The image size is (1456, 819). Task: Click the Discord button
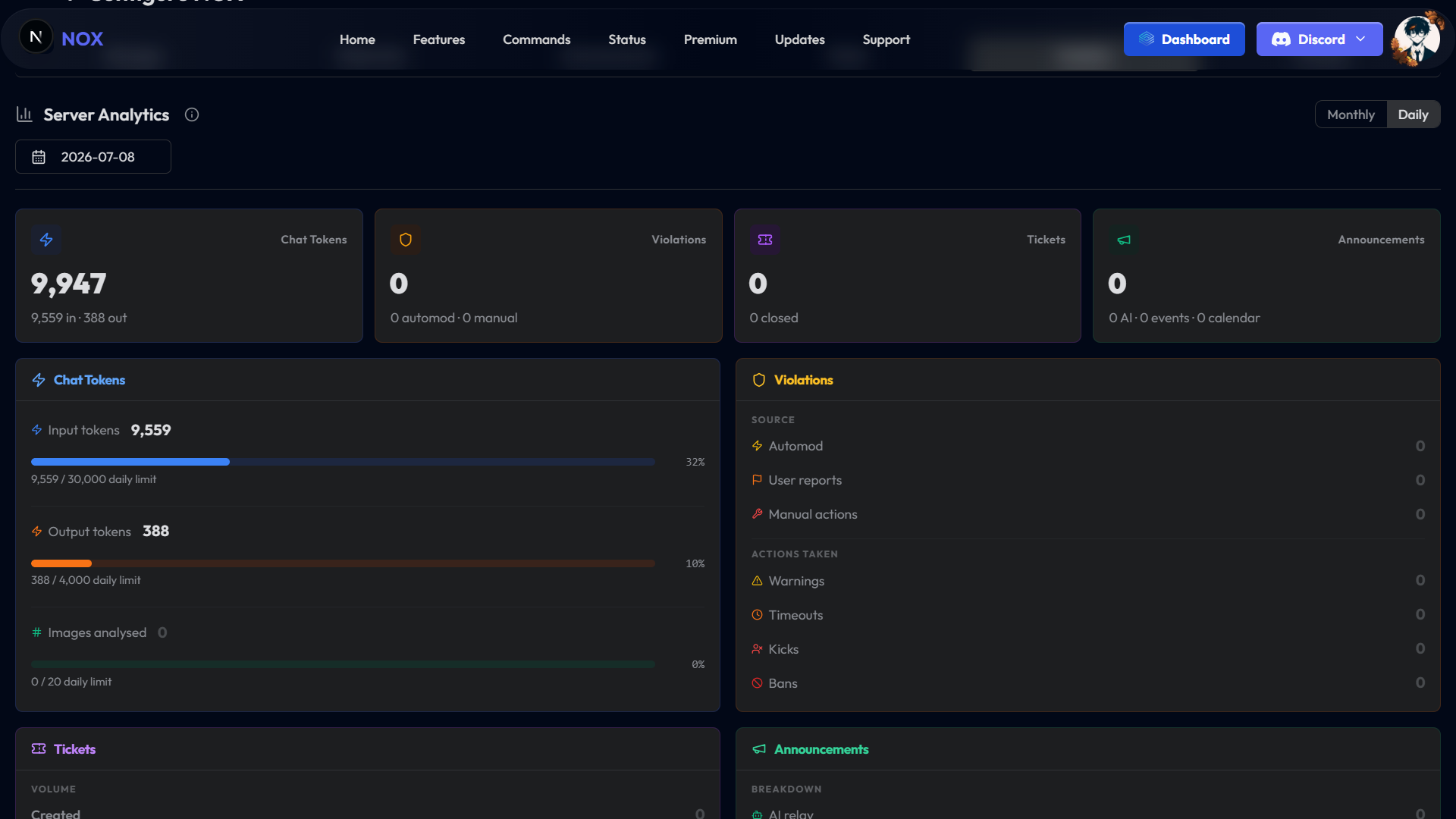[1319, 39]
